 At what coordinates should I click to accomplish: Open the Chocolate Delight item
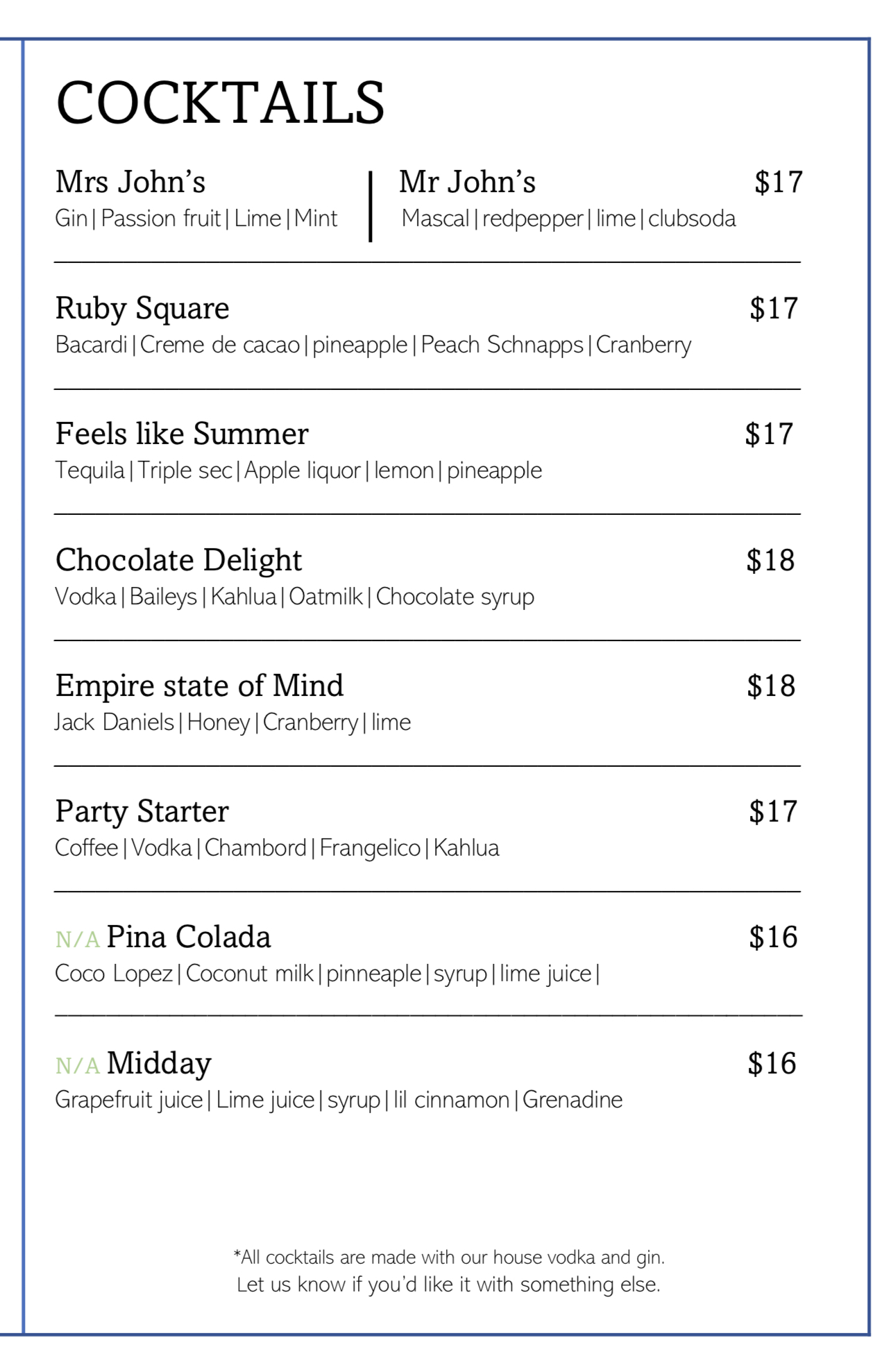tap(178, 560)
